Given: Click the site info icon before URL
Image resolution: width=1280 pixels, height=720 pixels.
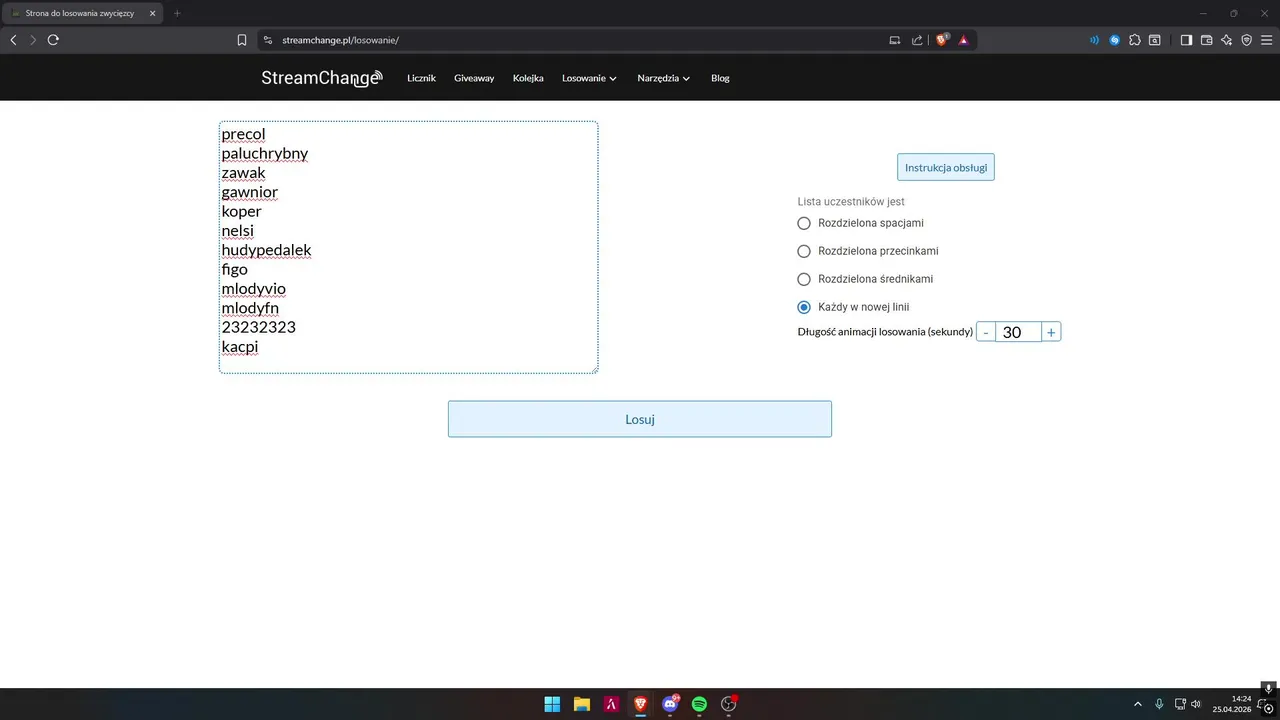Looking at the screenshot, I should (267, 40).
